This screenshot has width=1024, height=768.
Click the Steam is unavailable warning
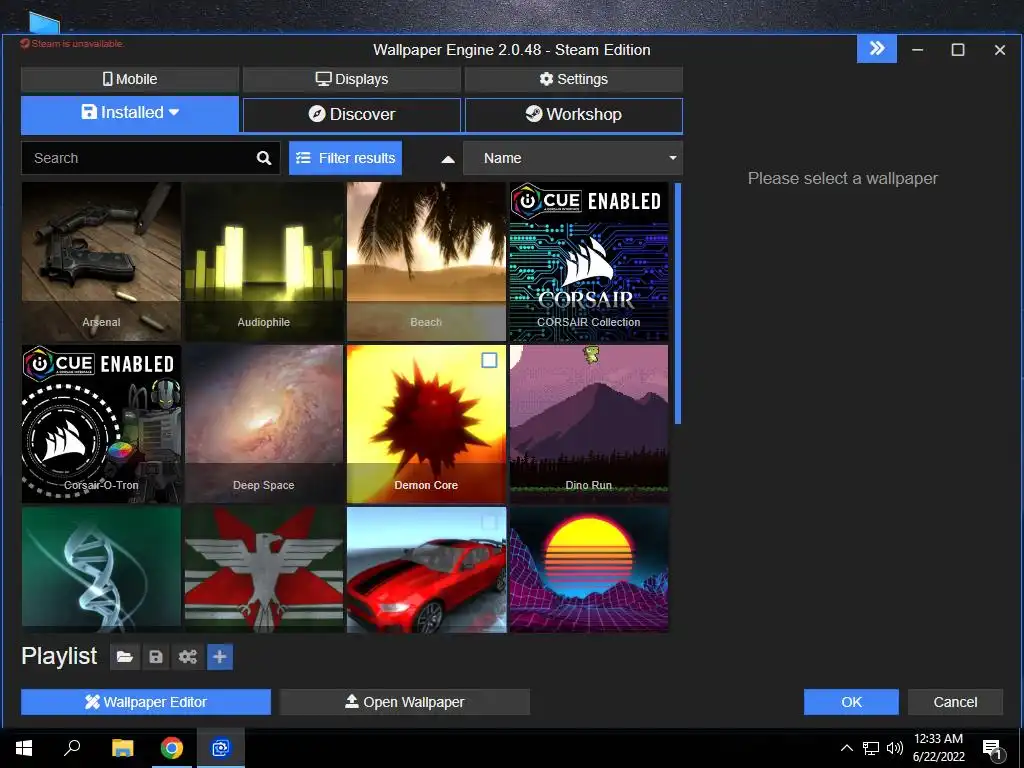tap(71, 44)
